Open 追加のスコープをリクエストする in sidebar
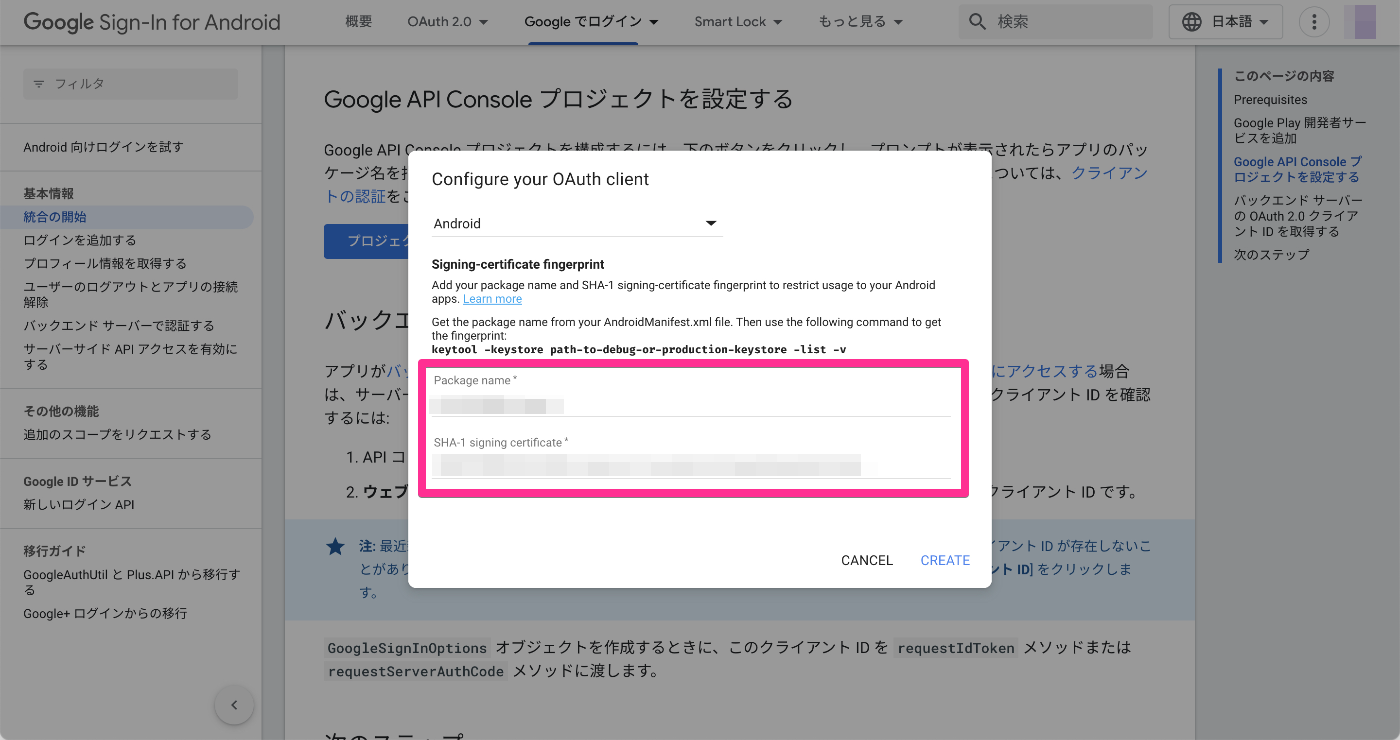The image size is (1400, 740). tap(118, 434)
